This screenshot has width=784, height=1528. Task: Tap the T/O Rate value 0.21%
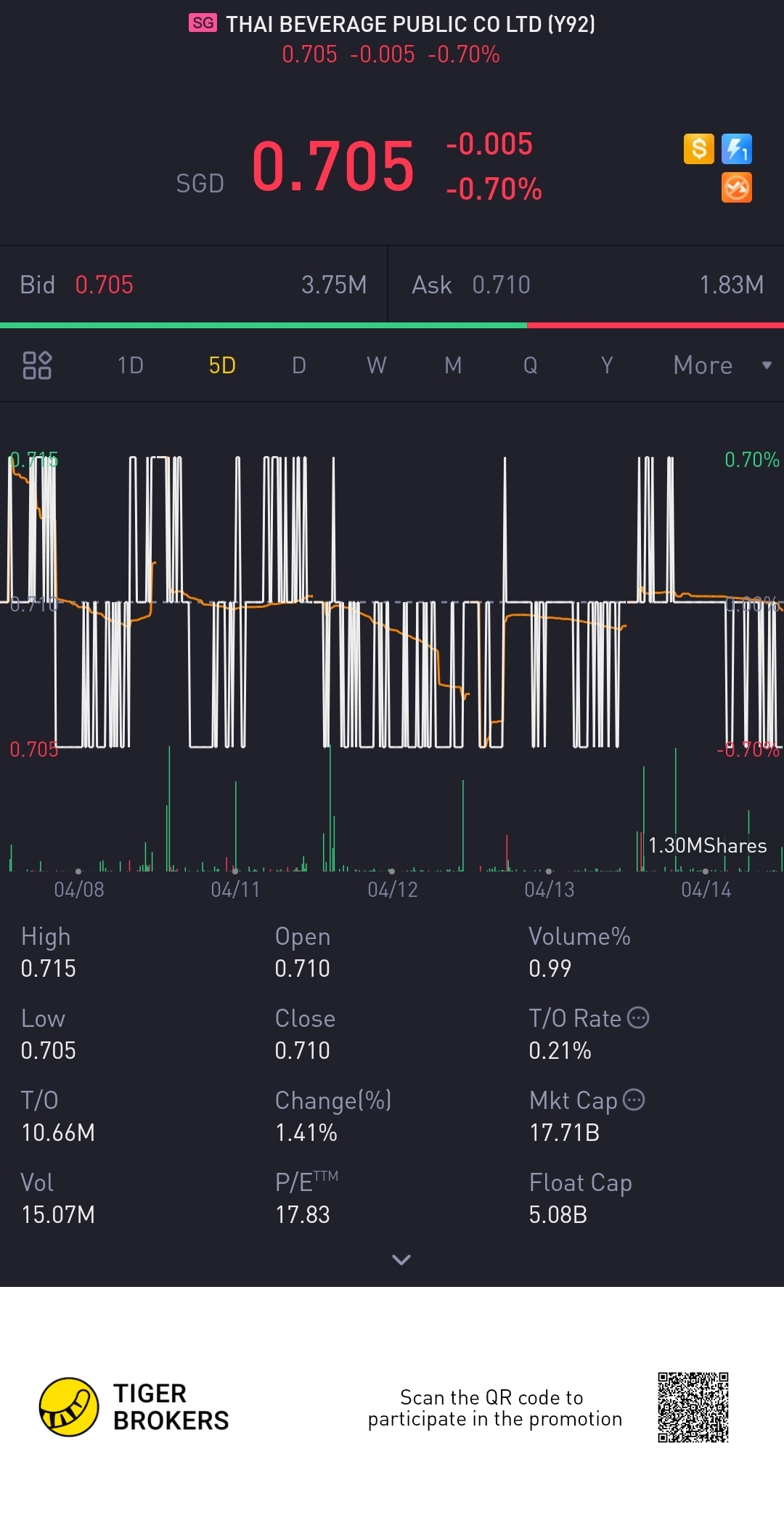click(x=560, y=1051)
